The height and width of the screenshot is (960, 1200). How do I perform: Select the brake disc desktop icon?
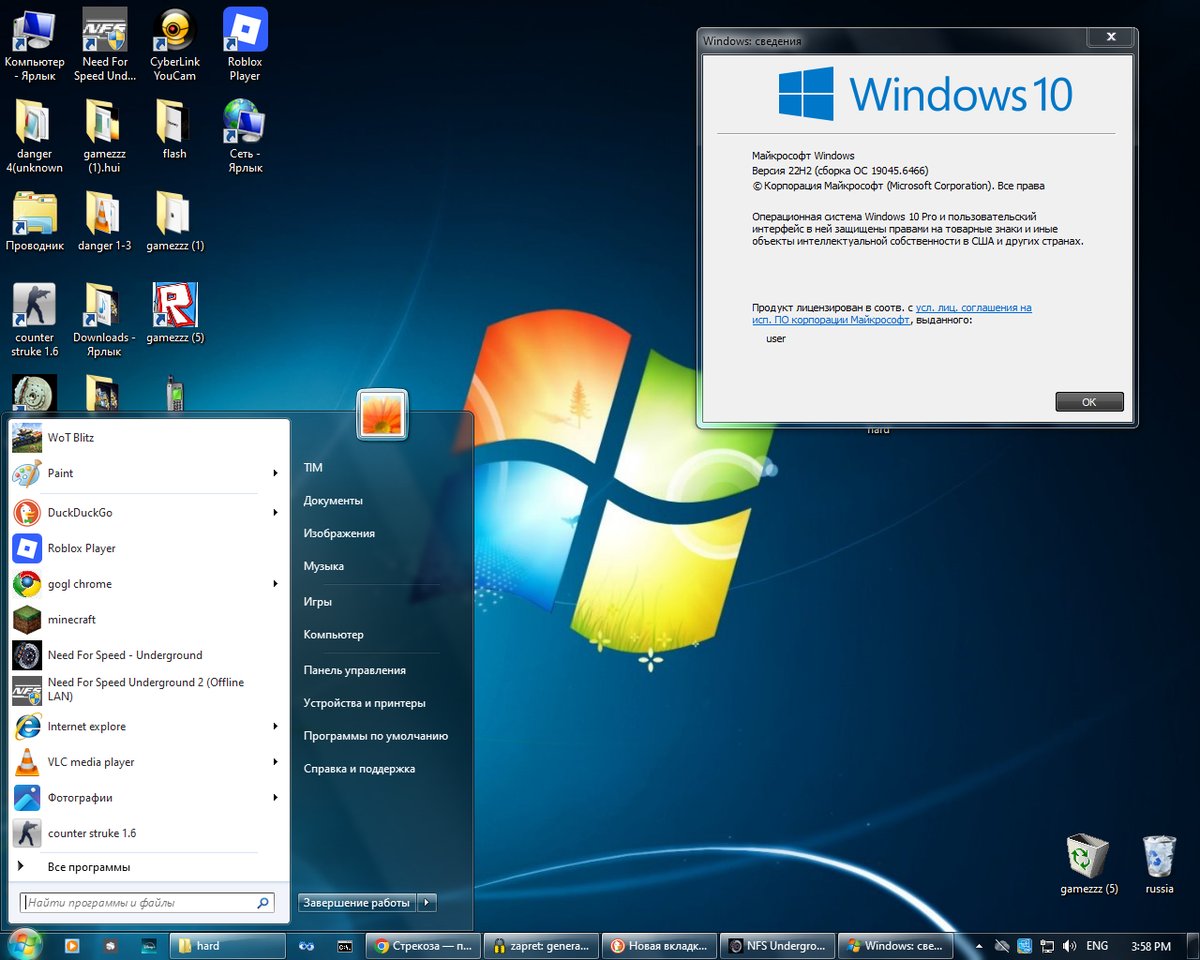click(34, 393)
